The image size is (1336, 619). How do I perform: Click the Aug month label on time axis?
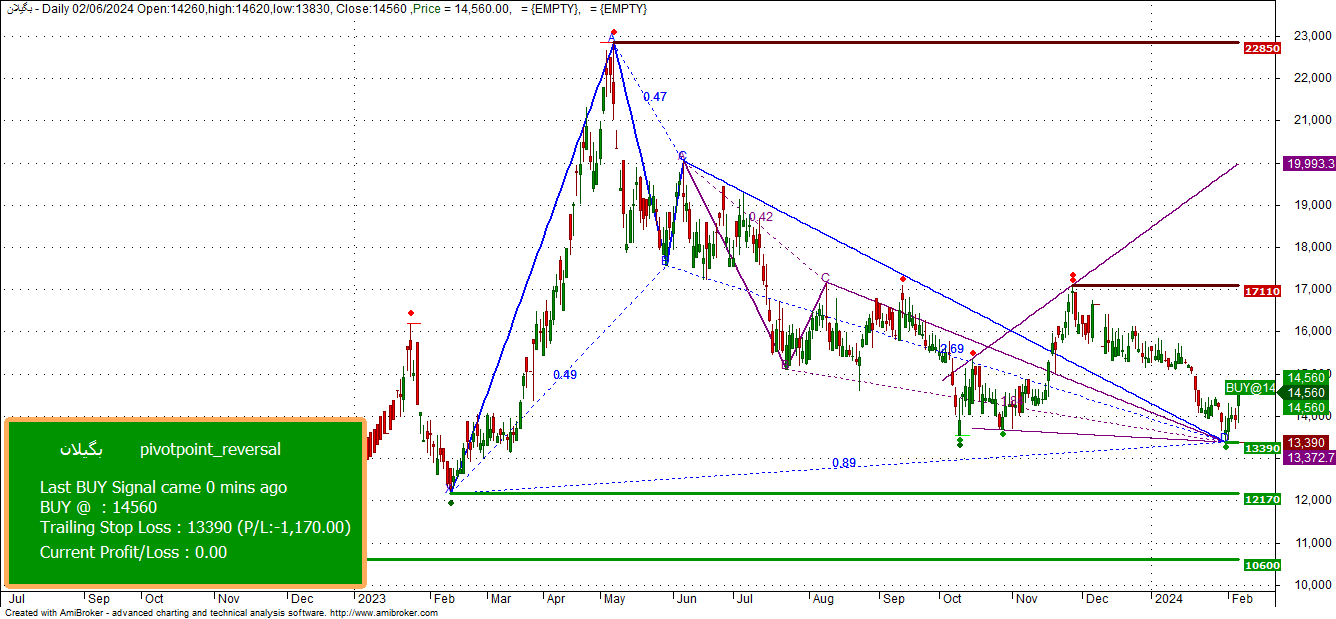pyautogui.click(x=822, y=599)
